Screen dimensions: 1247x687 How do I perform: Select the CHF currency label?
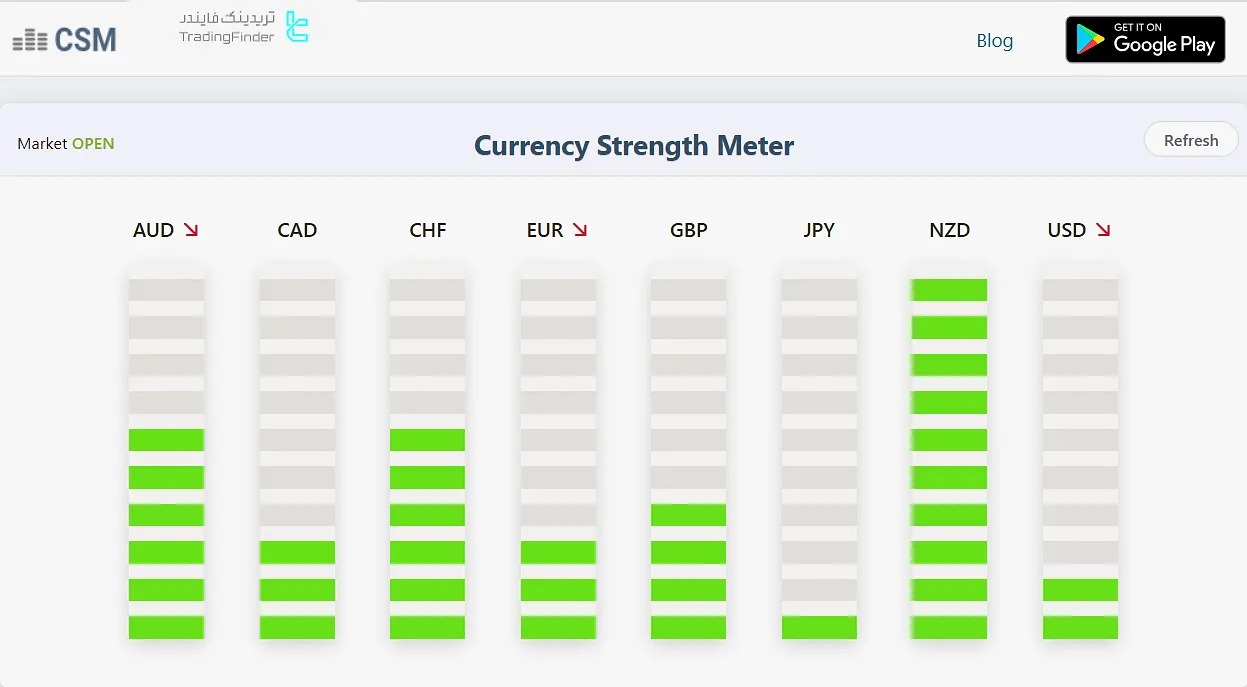tap(428, 230)
